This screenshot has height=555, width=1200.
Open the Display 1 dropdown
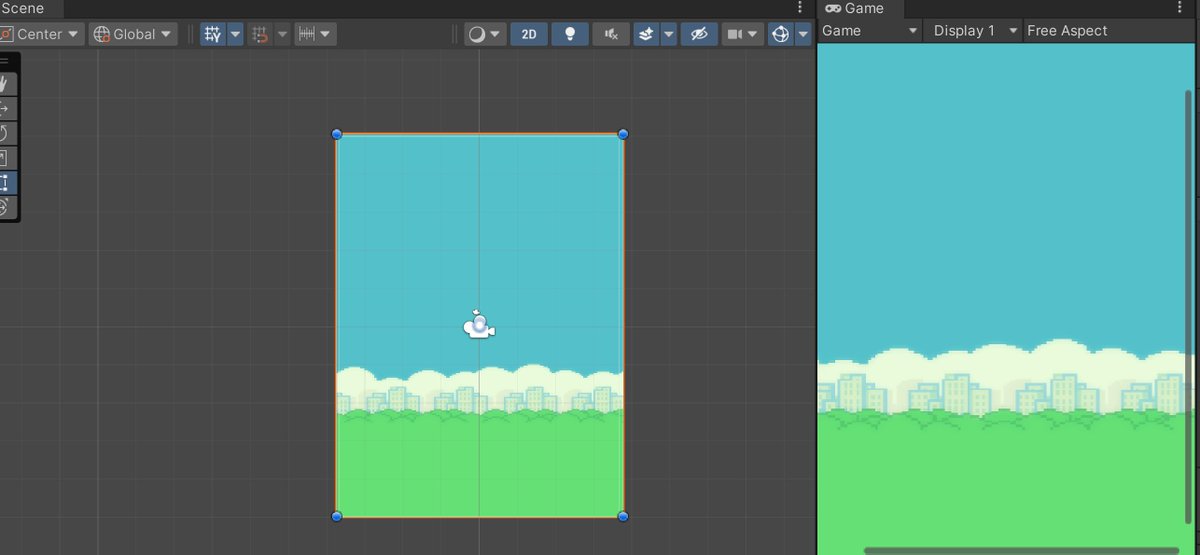(975, 31)
